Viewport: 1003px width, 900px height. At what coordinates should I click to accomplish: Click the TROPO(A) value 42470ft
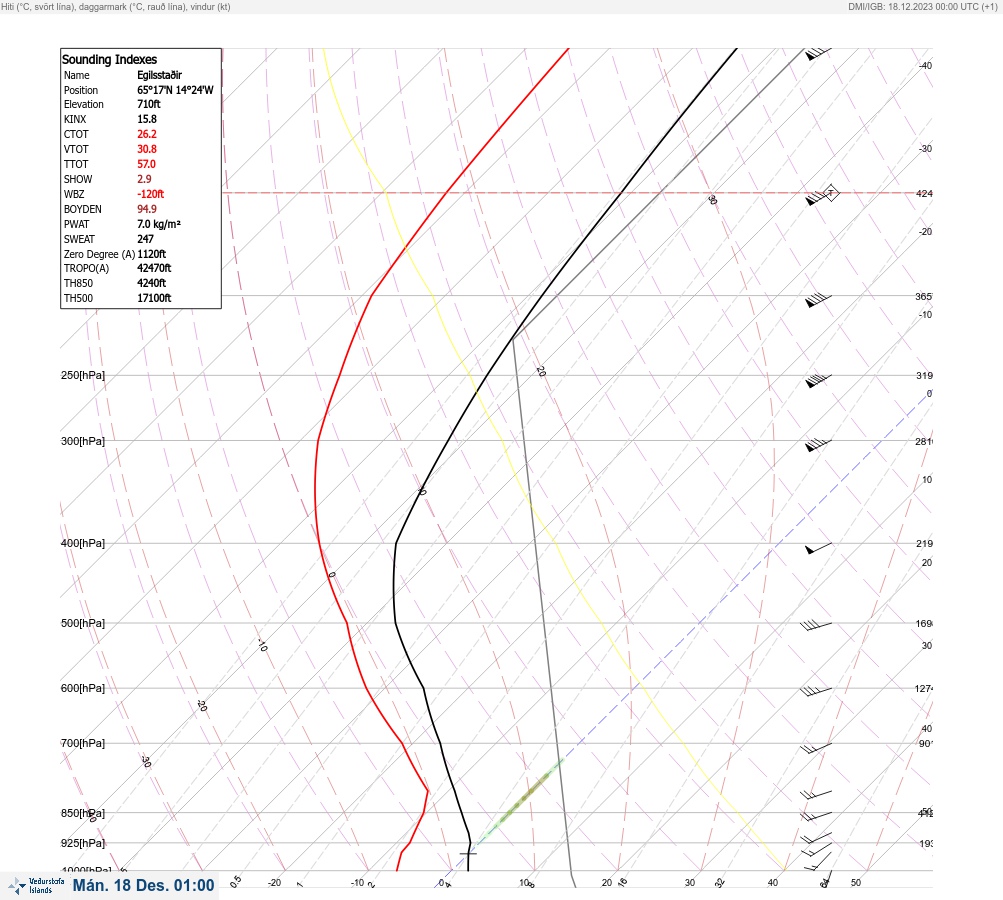tap(154, 268)
